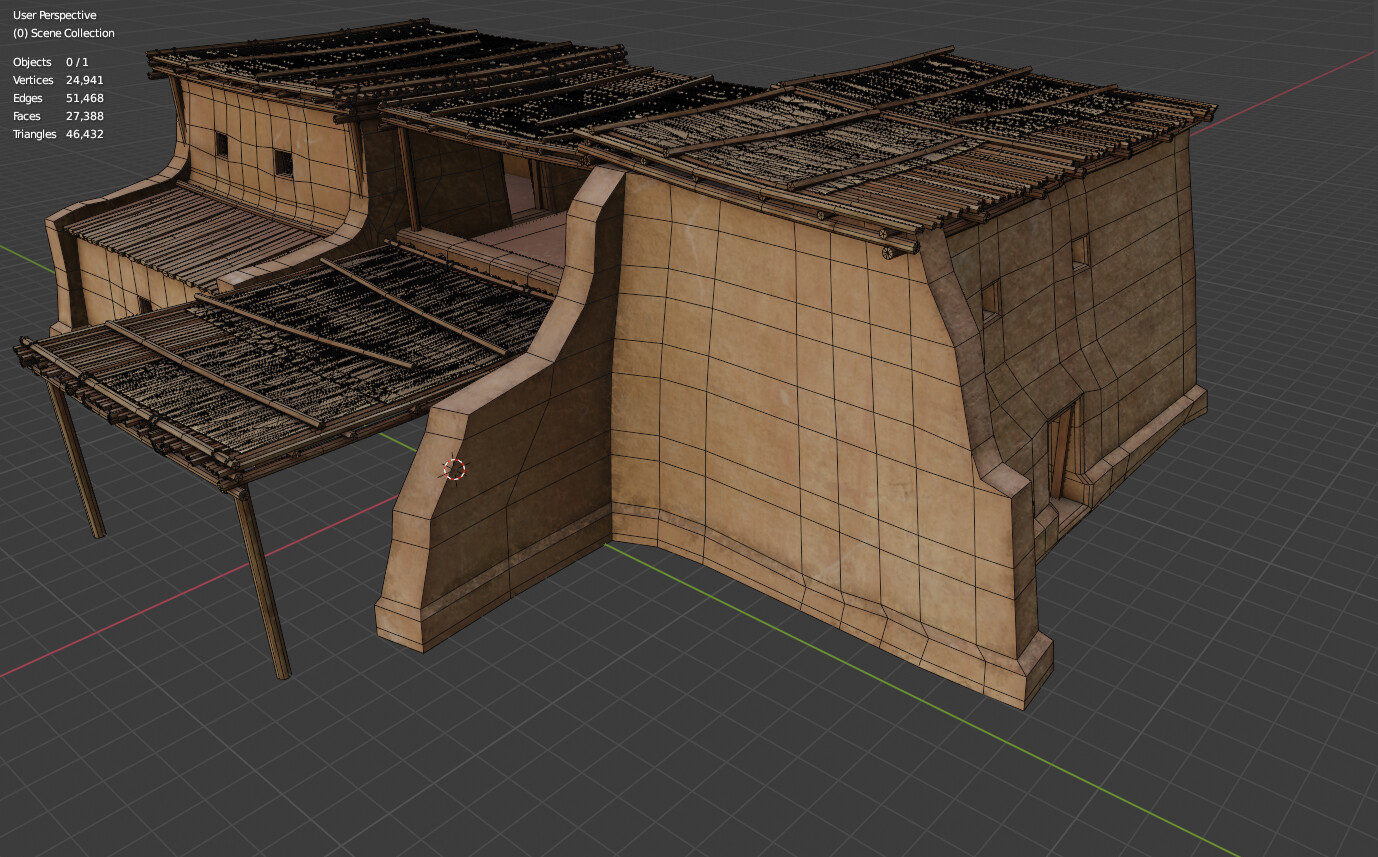This screenshot has height=857, width=1378.
Task: Click the Triangles 46,432 statistic
Action: pos(54,133)
